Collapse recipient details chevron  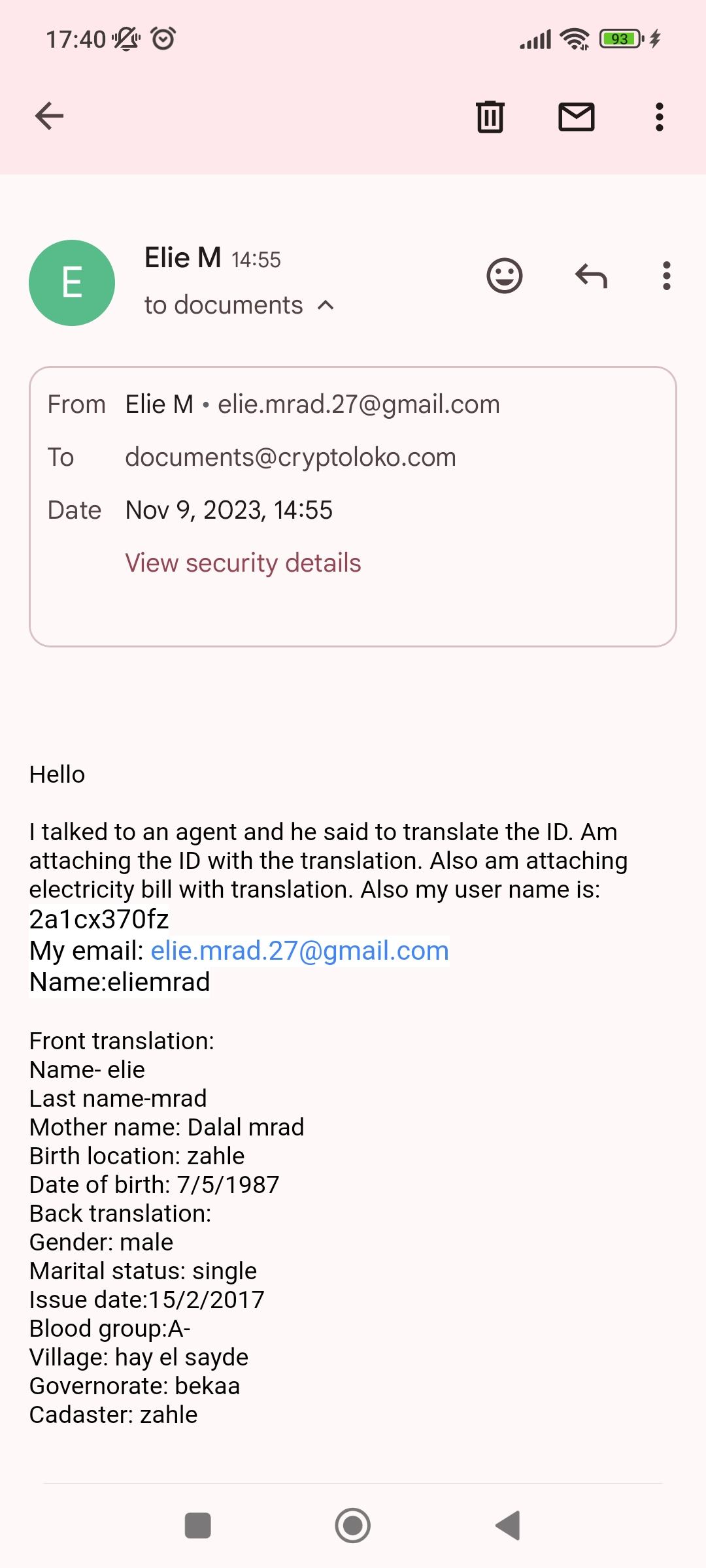(x=326, y=305)
